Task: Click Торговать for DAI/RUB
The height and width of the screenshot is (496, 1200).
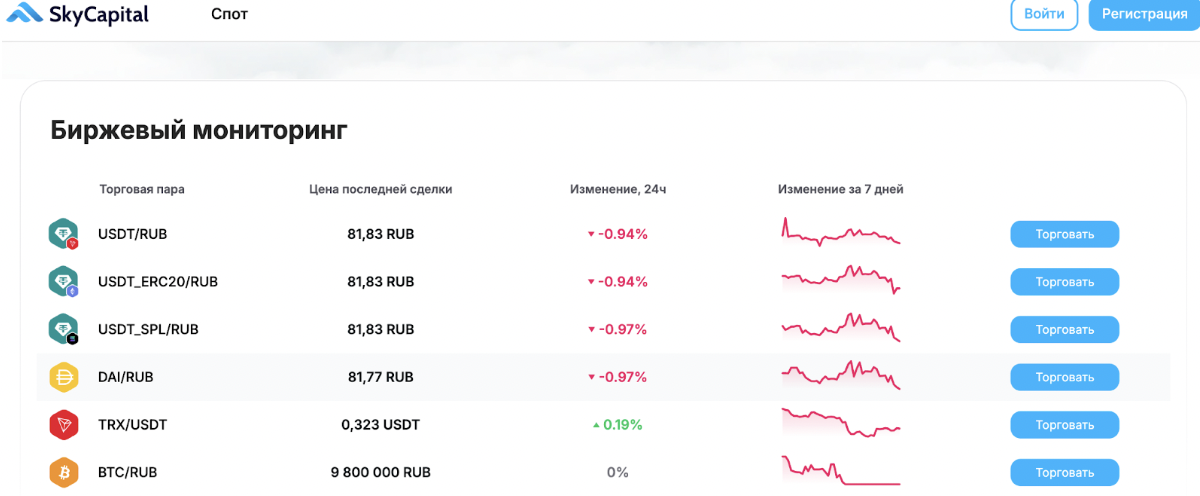Action: point(1064,377)
